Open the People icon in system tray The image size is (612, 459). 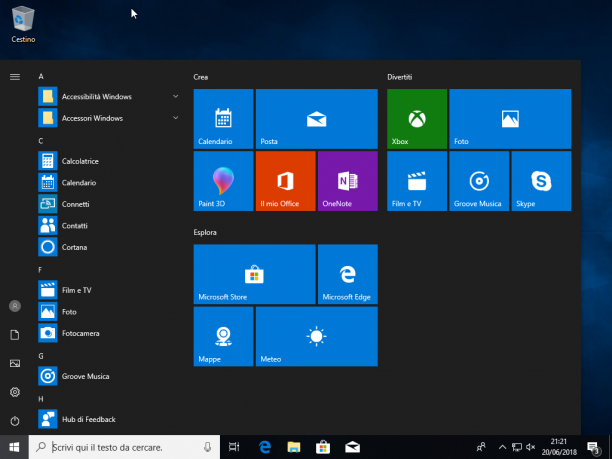[481, 447]
